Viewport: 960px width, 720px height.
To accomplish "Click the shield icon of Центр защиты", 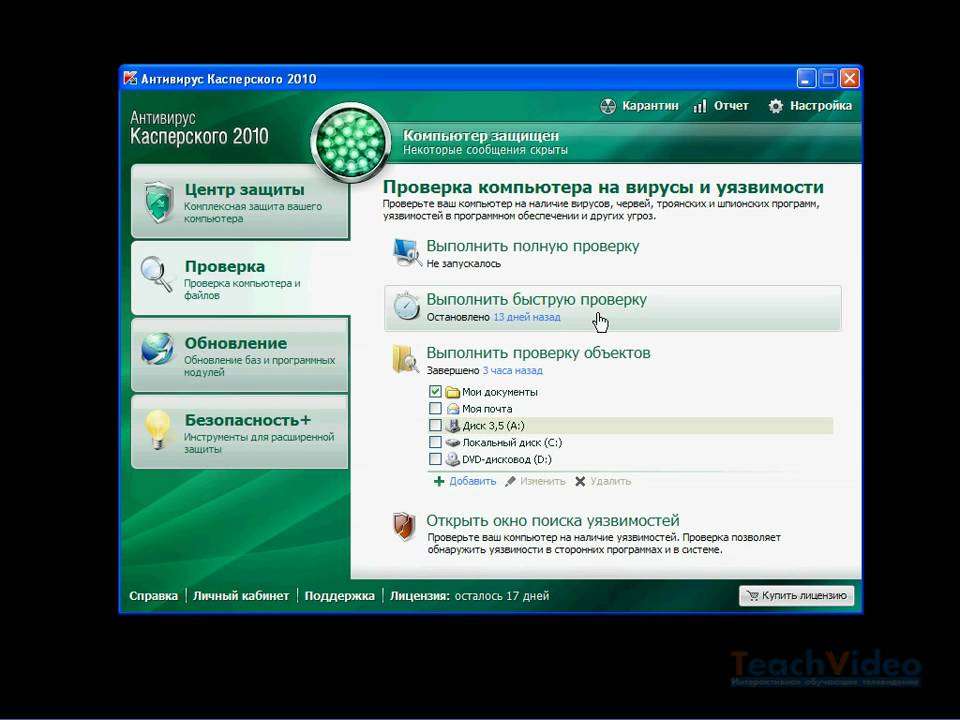I will tap(159, 201).
